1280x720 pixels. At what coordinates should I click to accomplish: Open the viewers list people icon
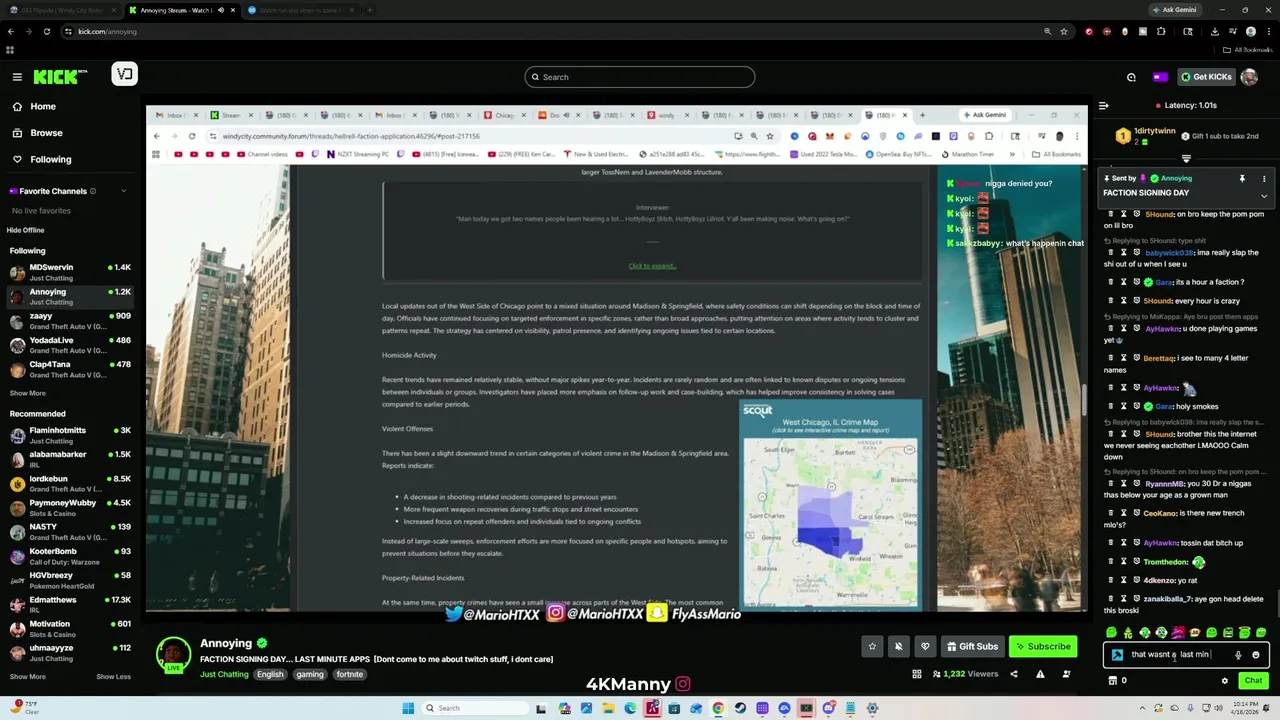tap(1066, 674)
